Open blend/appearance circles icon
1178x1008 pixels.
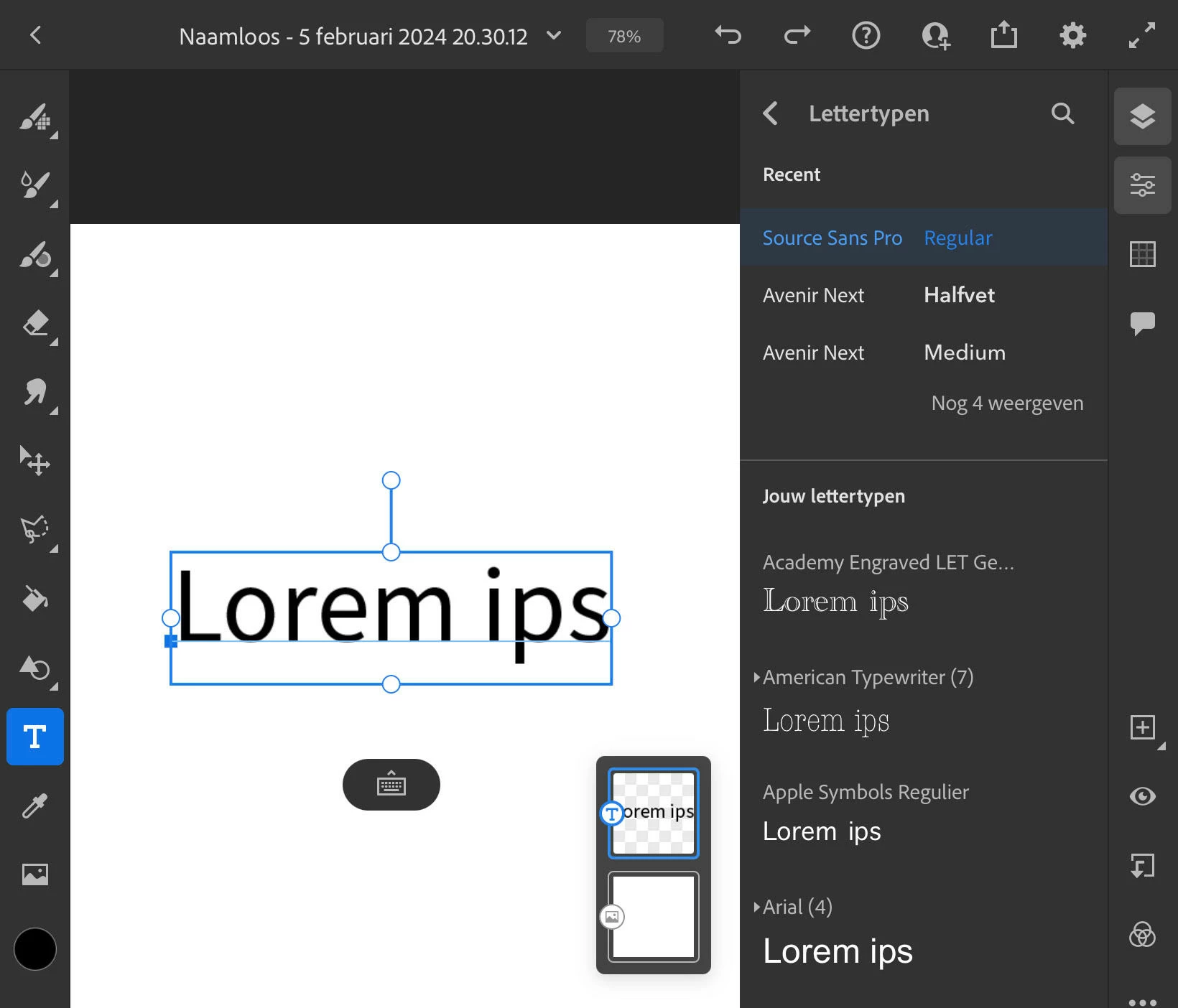point(1143,935)
